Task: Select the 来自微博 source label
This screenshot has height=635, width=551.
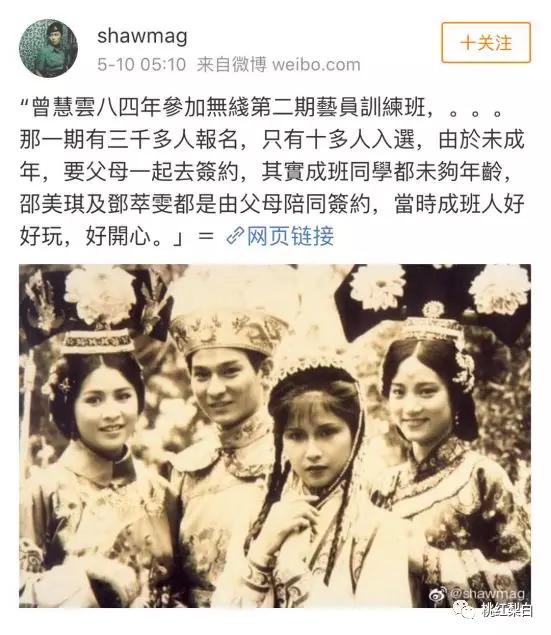Action: coord(232,65)
